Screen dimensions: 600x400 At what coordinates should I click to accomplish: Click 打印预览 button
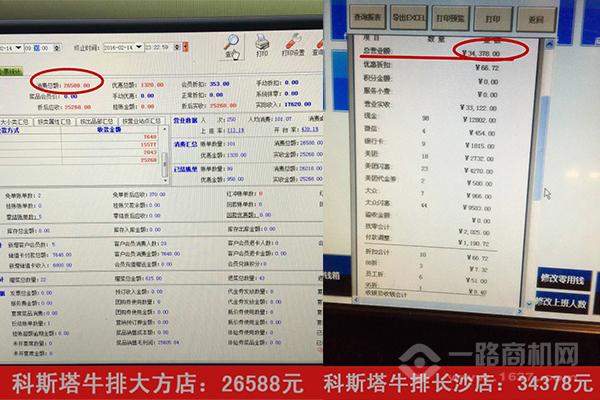450,18
